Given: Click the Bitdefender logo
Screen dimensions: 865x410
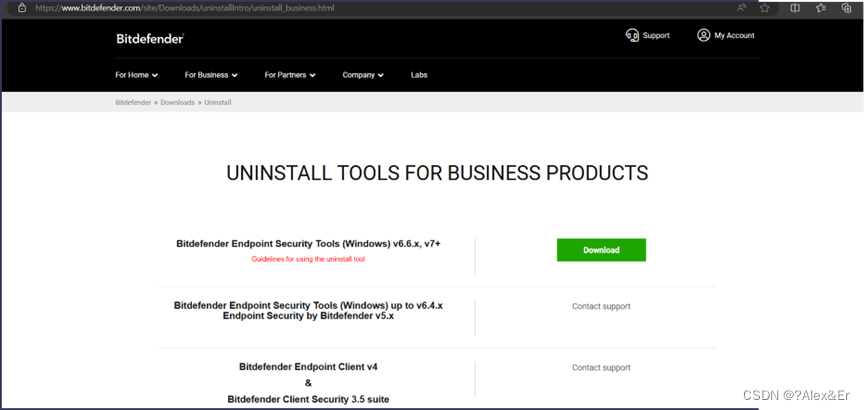Looking at the screenshot, I should point(150,39).
